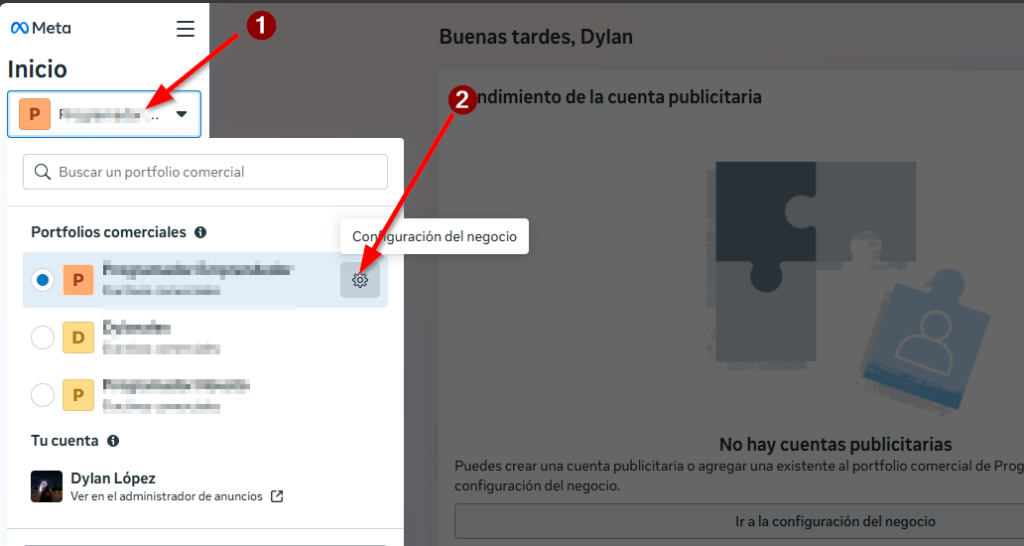Select the radio button for the D portfolio

point(42,338)
